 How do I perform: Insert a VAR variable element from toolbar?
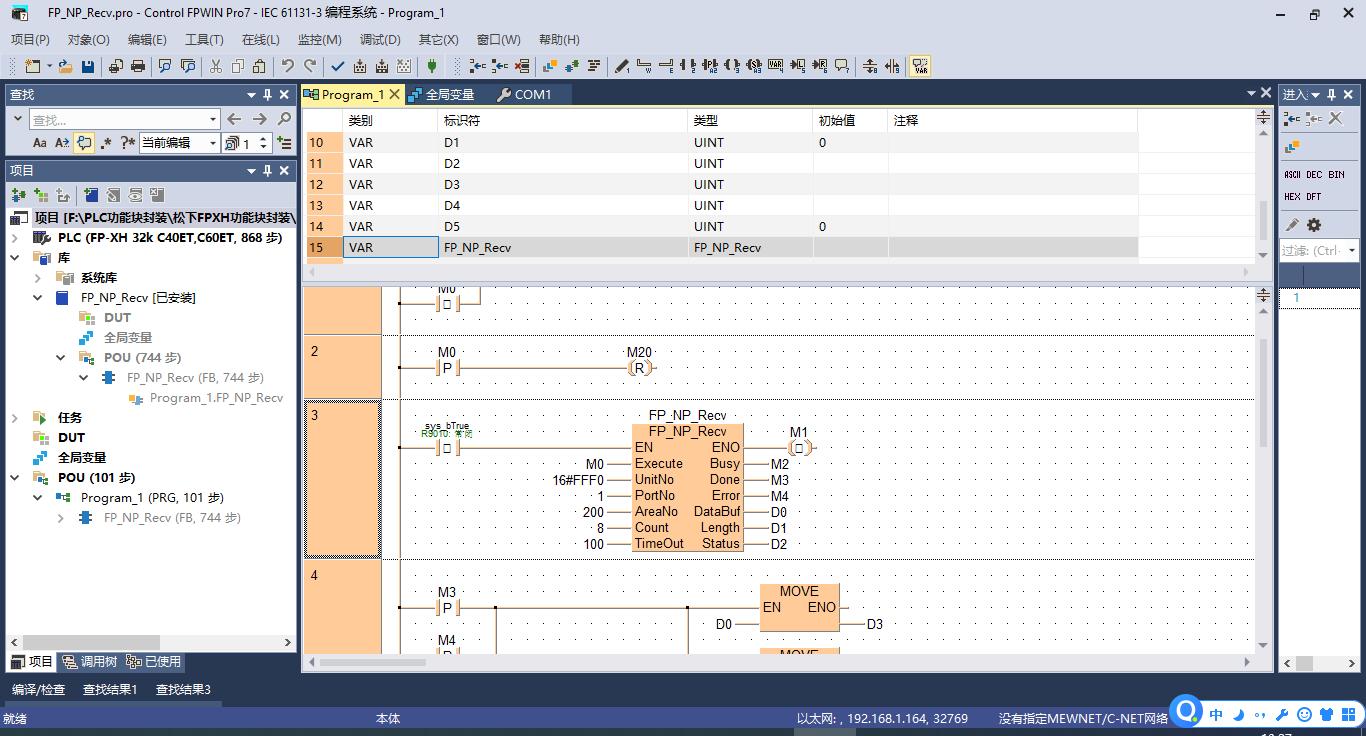point(776,66)
